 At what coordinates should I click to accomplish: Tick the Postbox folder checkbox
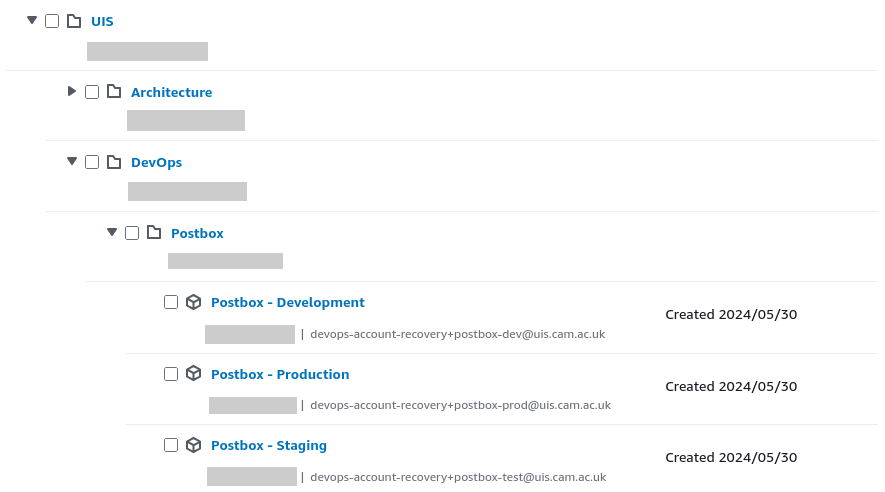pyautogui.click(x=132, y=233)
